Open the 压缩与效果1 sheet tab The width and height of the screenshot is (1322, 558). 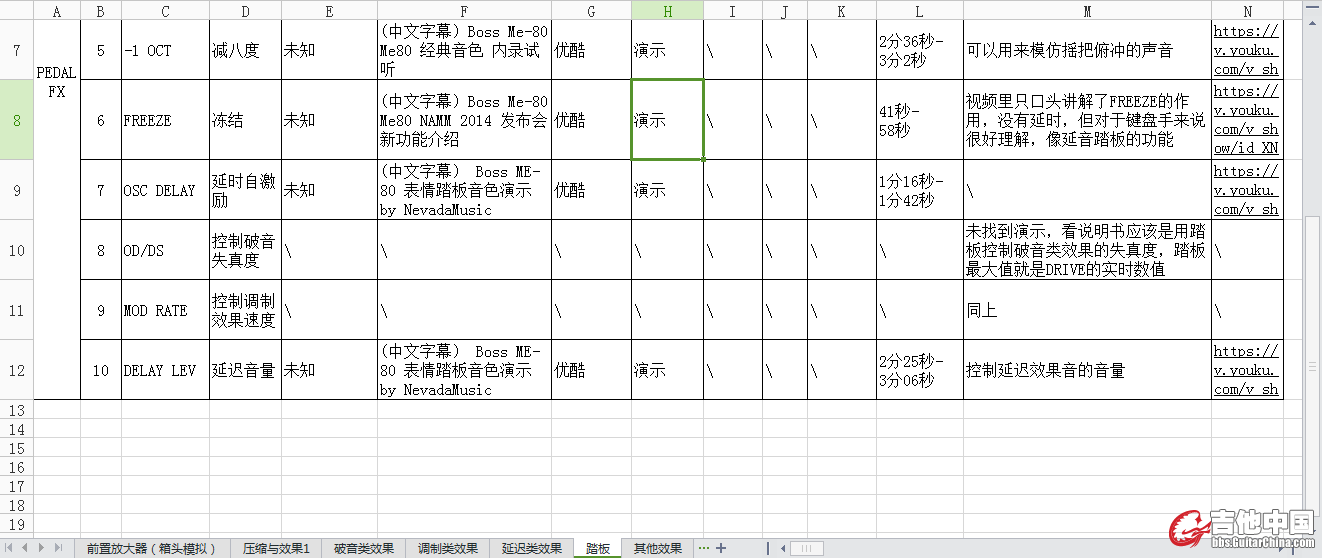pyautogui.click(x=276, y=548)
